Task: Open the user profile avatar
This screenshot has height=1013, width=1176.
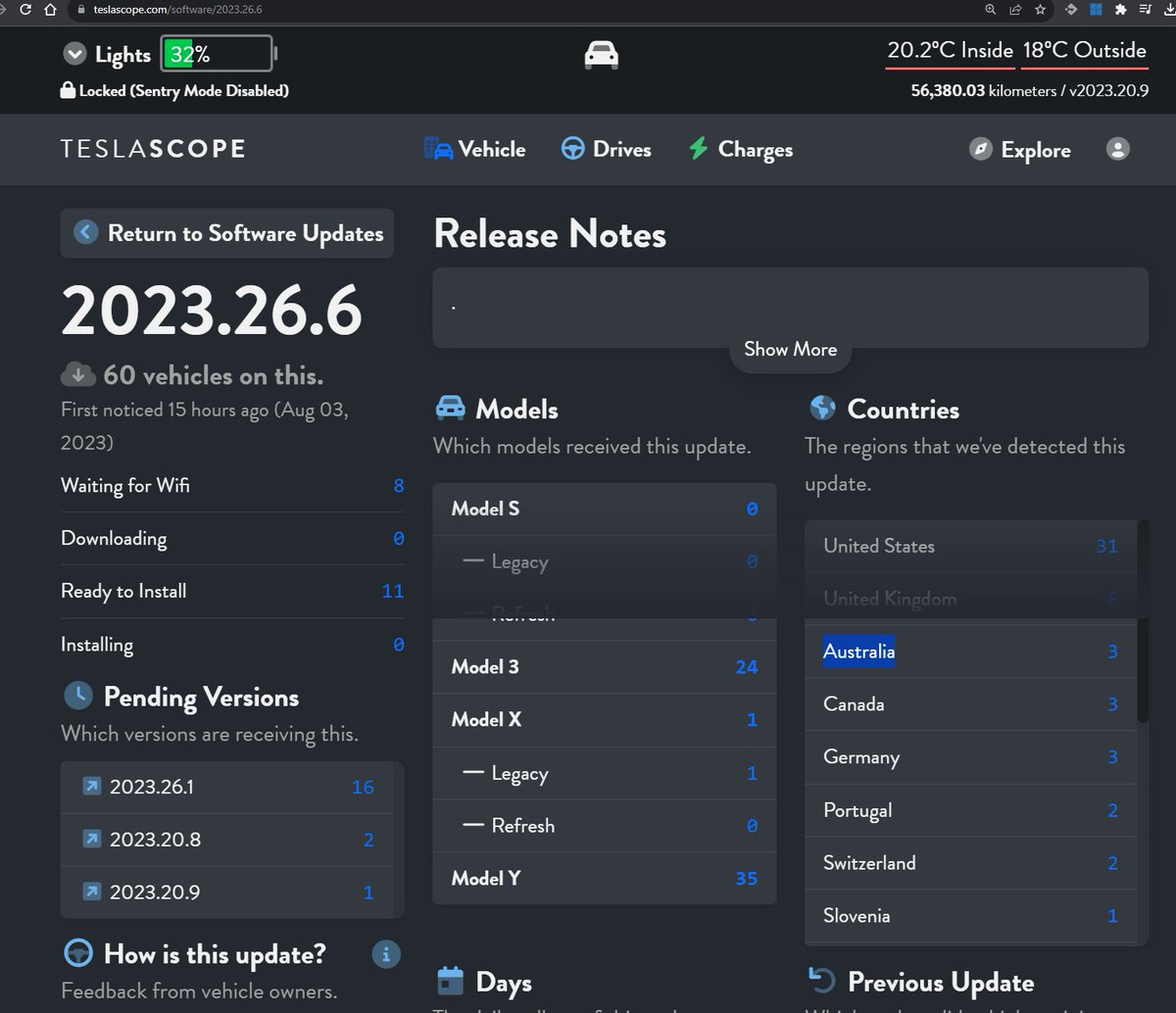Action: 1117,148
